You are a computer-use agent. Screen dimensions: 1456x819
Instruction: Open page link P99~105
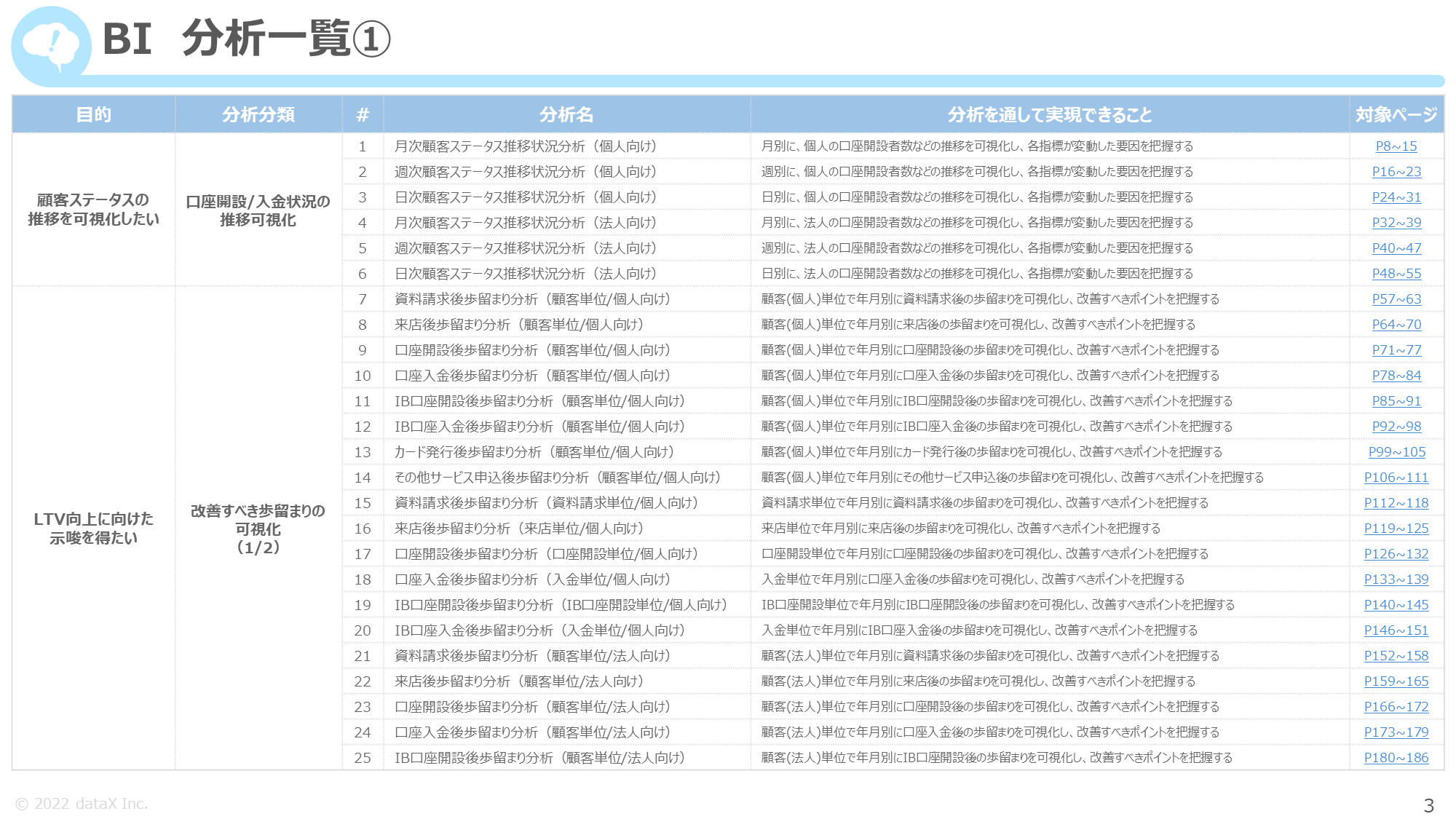(x=1396, y=452)
